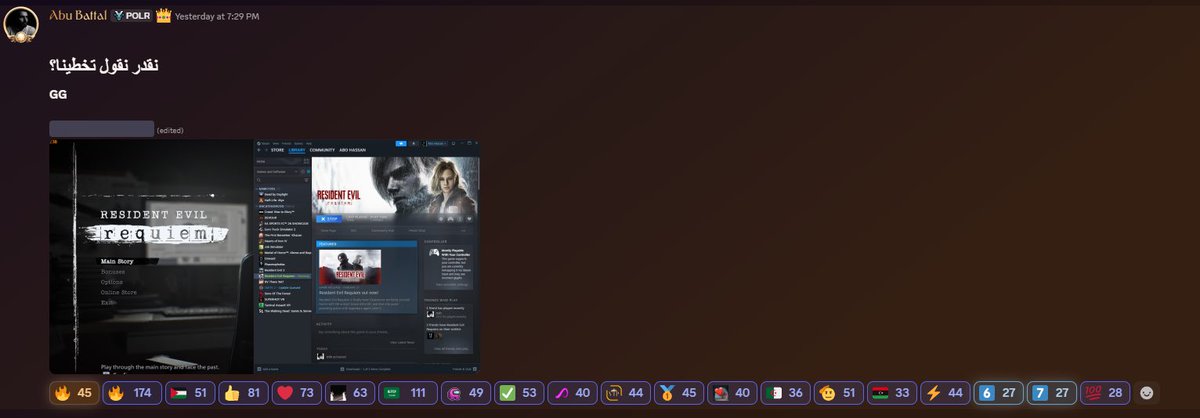
Task: Click the thumbs up reaction 81
Action: [245, 393]
